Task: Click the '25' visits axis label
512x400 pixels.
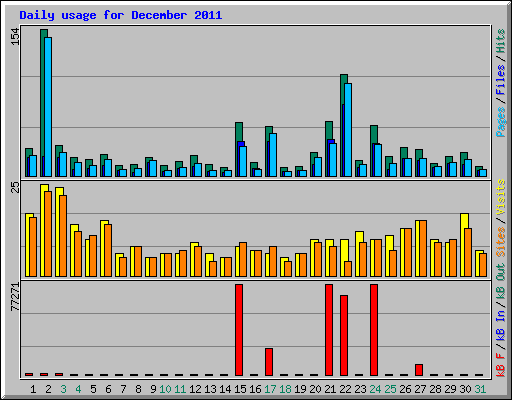Action: (x=15, y=187)
